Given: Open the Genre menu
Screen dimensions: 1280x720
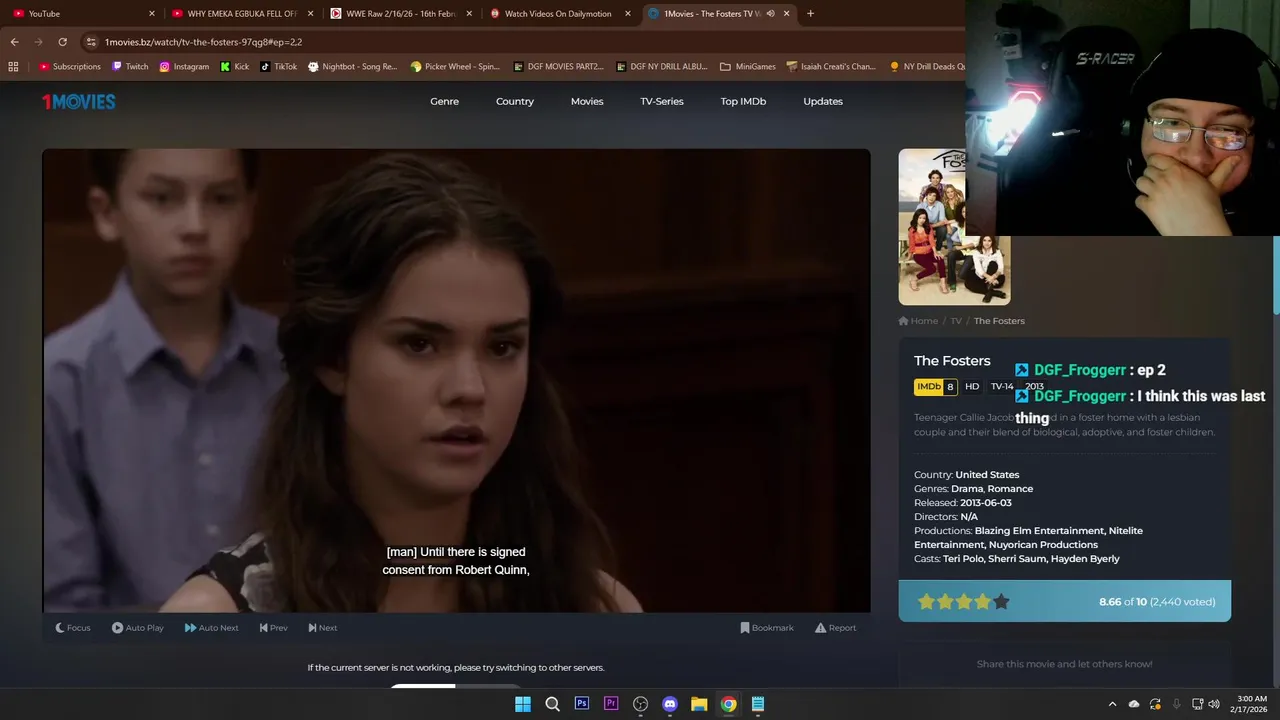Looking at the screenshot, I should (x=444, y=101).
